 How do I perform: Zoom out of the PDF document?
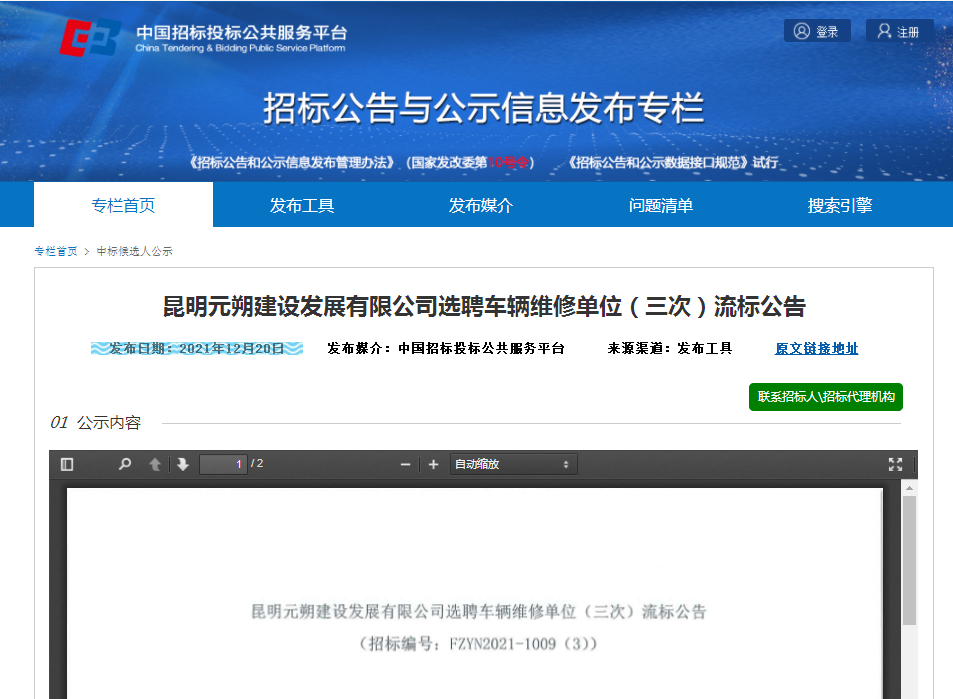[405, 463]
